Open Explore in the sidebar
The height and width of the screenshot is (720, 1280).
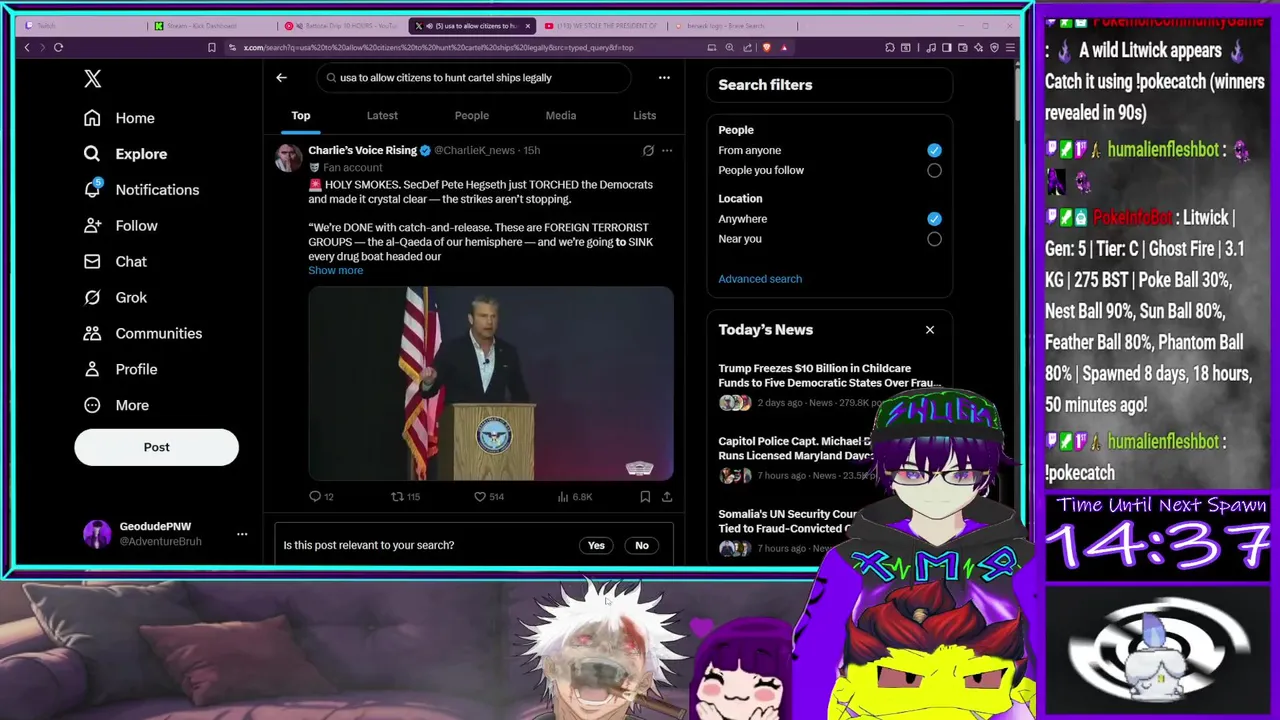coord(125,154)
